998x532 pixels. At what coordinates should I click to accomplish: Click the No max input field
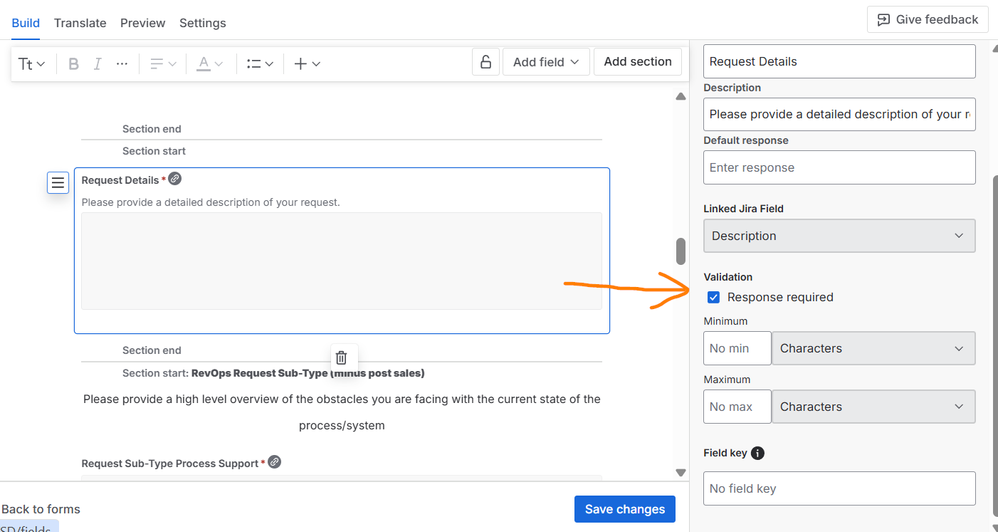pyautogui.click(x=737, y=407)
